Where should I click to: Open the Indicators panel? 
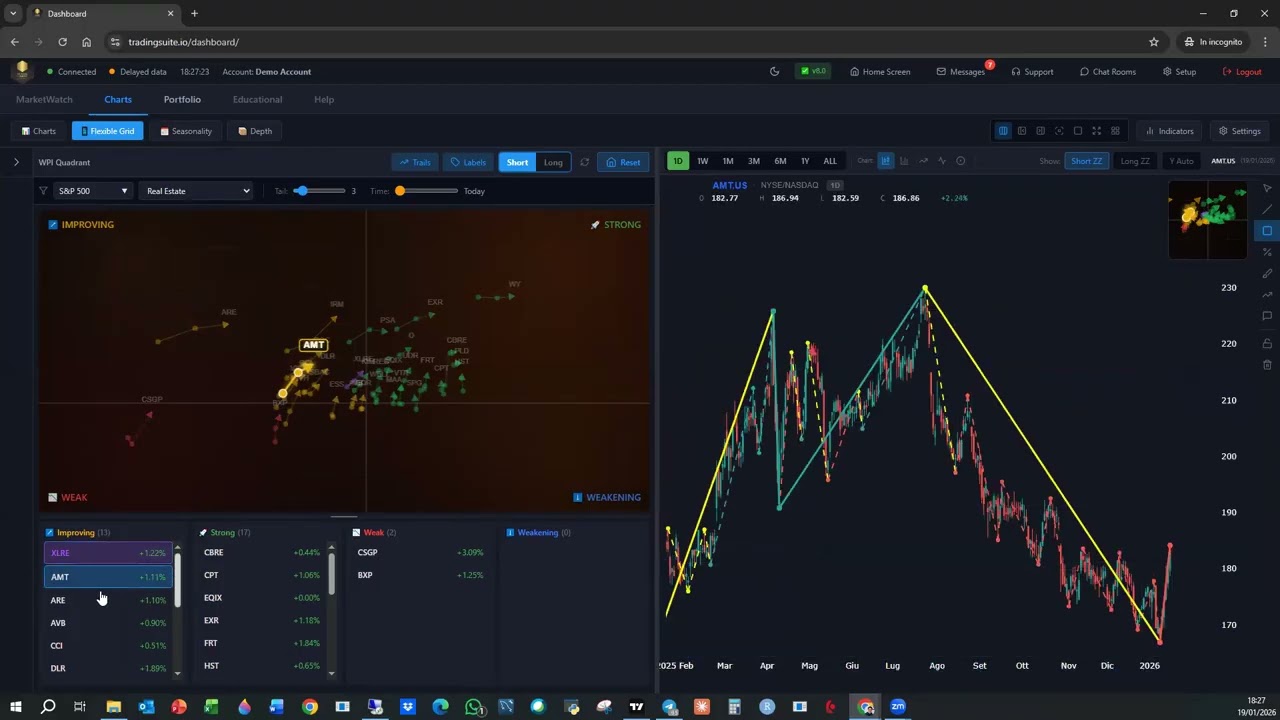click(x=1169, y=131)
